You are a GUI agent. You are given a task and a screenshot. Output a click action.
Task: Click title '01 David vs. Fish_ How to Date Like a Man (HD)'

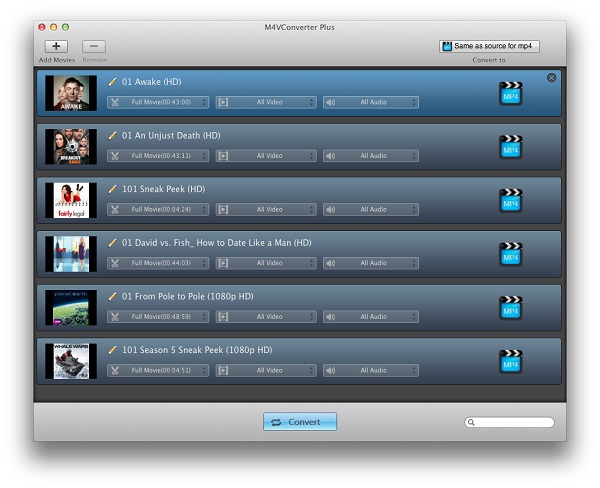pos(217,243)
